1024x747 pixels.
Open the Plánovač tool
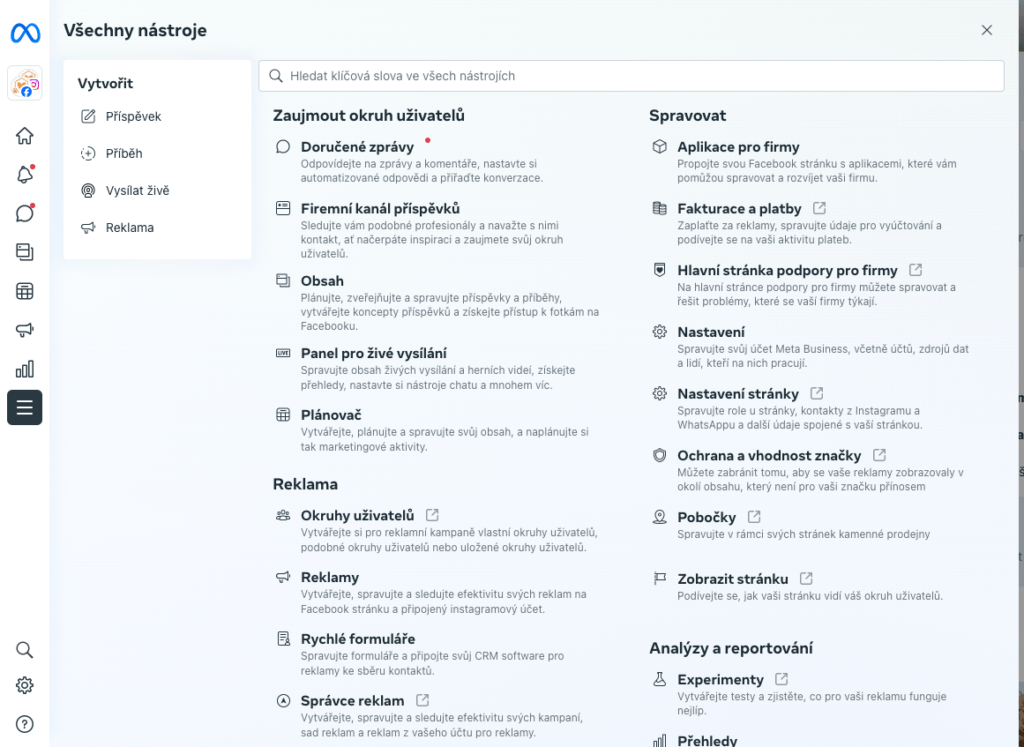(x=331, y=415)
